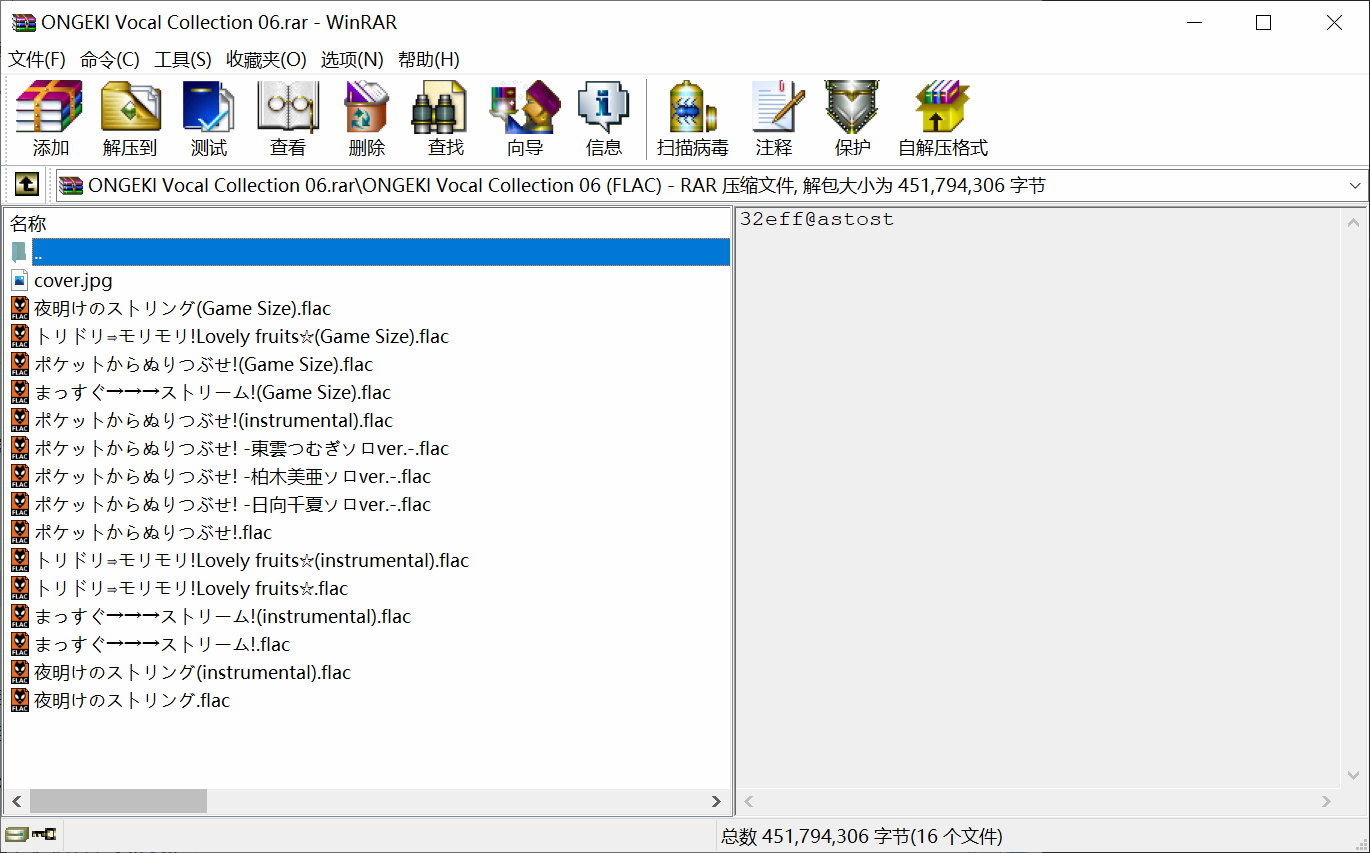Sort by the 名称 column header

point(28,223)
